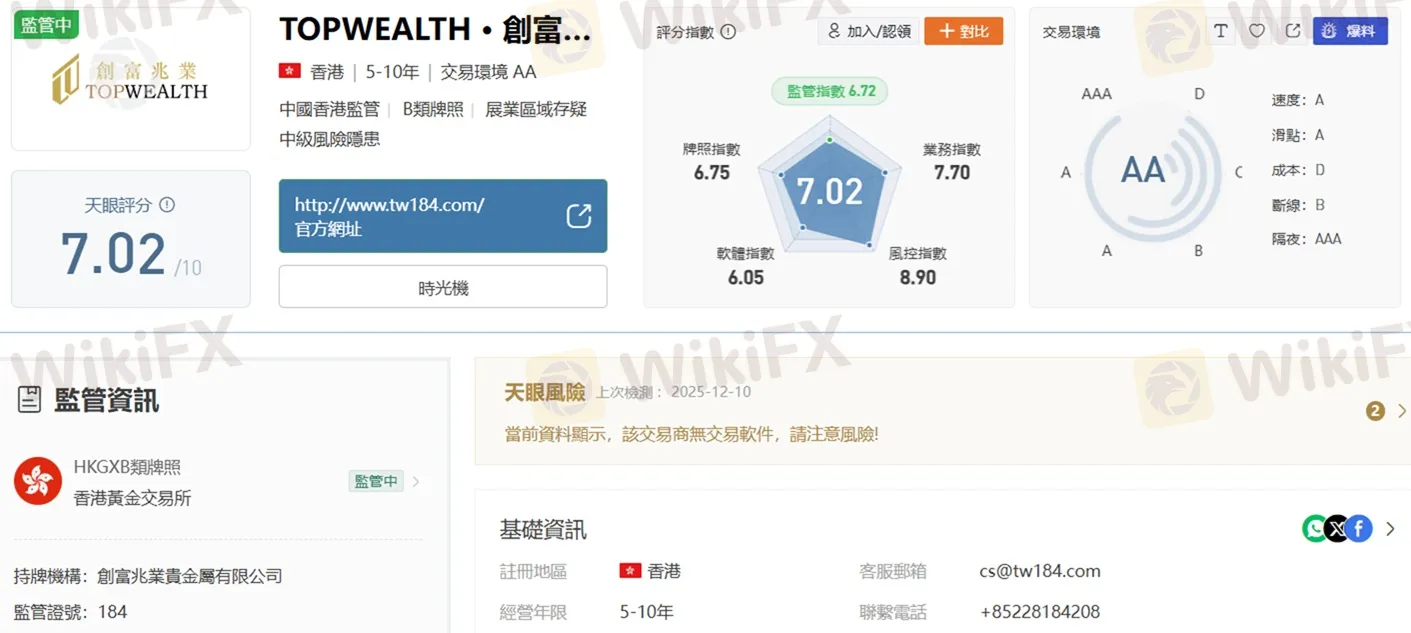Image resolution: width=1411 pixels, height=633 pixels.
Task: Click the share icon beside the heart icon
Action: (x=1292, y=31)
